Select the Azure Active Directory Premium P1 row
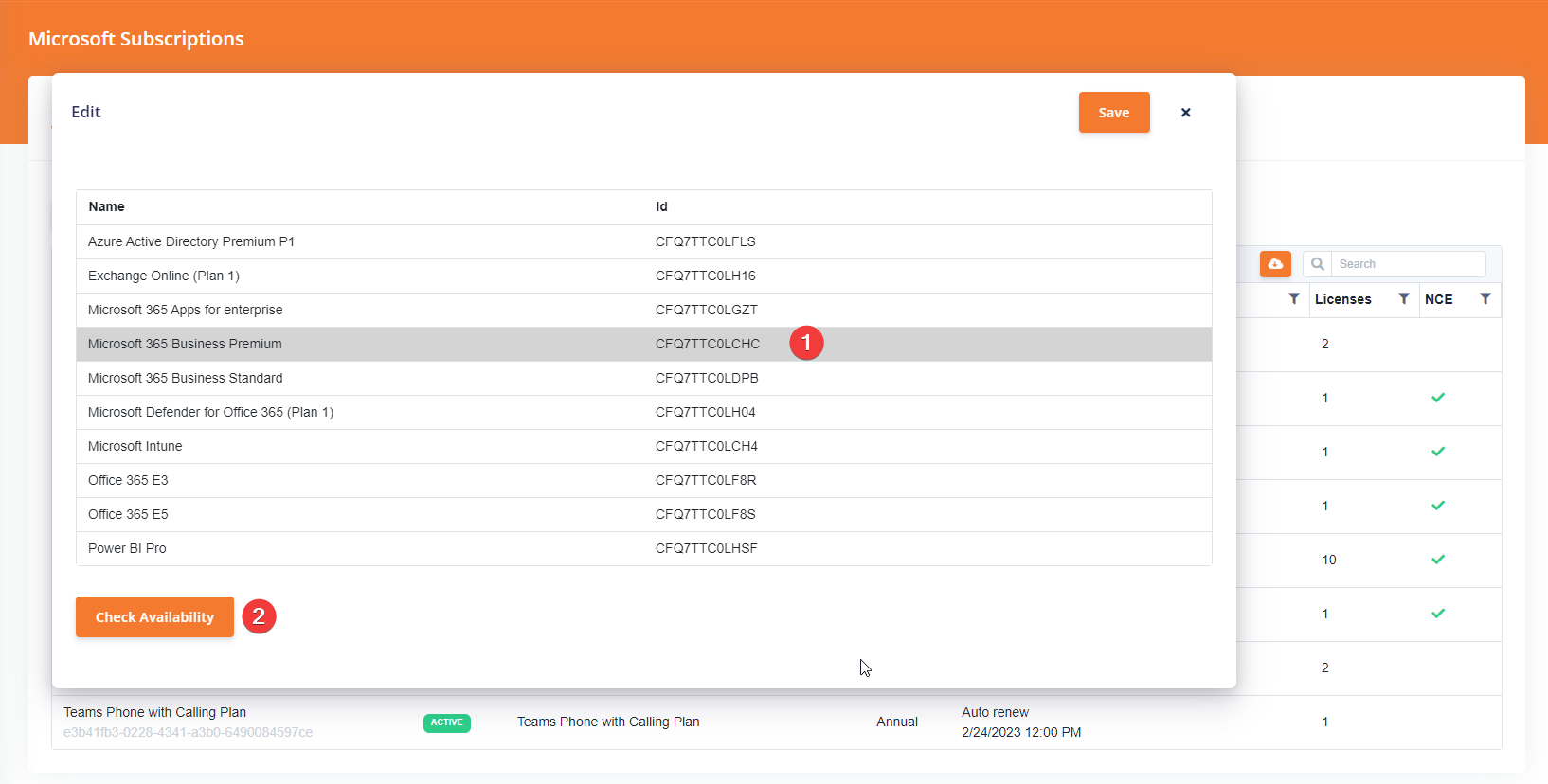 (x=644, y=242)
